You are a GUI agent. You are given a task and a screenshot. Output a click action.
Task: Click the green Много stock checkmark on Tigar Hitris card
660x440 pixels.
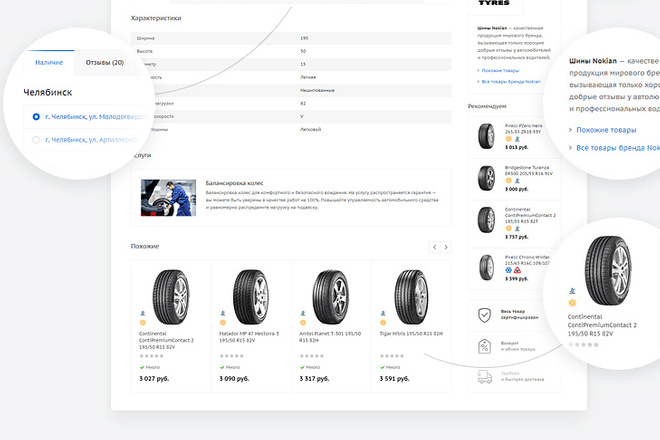[382, 368]
